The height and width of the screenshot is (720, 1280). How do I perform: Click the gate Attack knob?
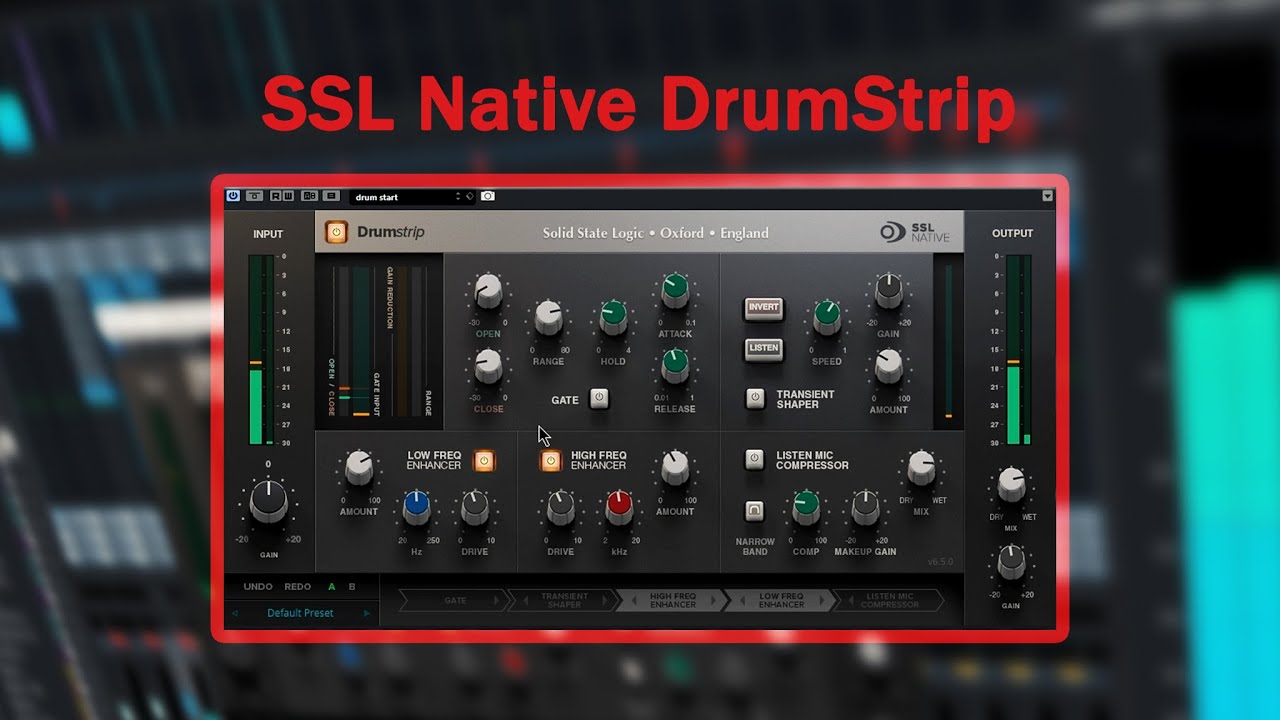click(x=675, y=291)
